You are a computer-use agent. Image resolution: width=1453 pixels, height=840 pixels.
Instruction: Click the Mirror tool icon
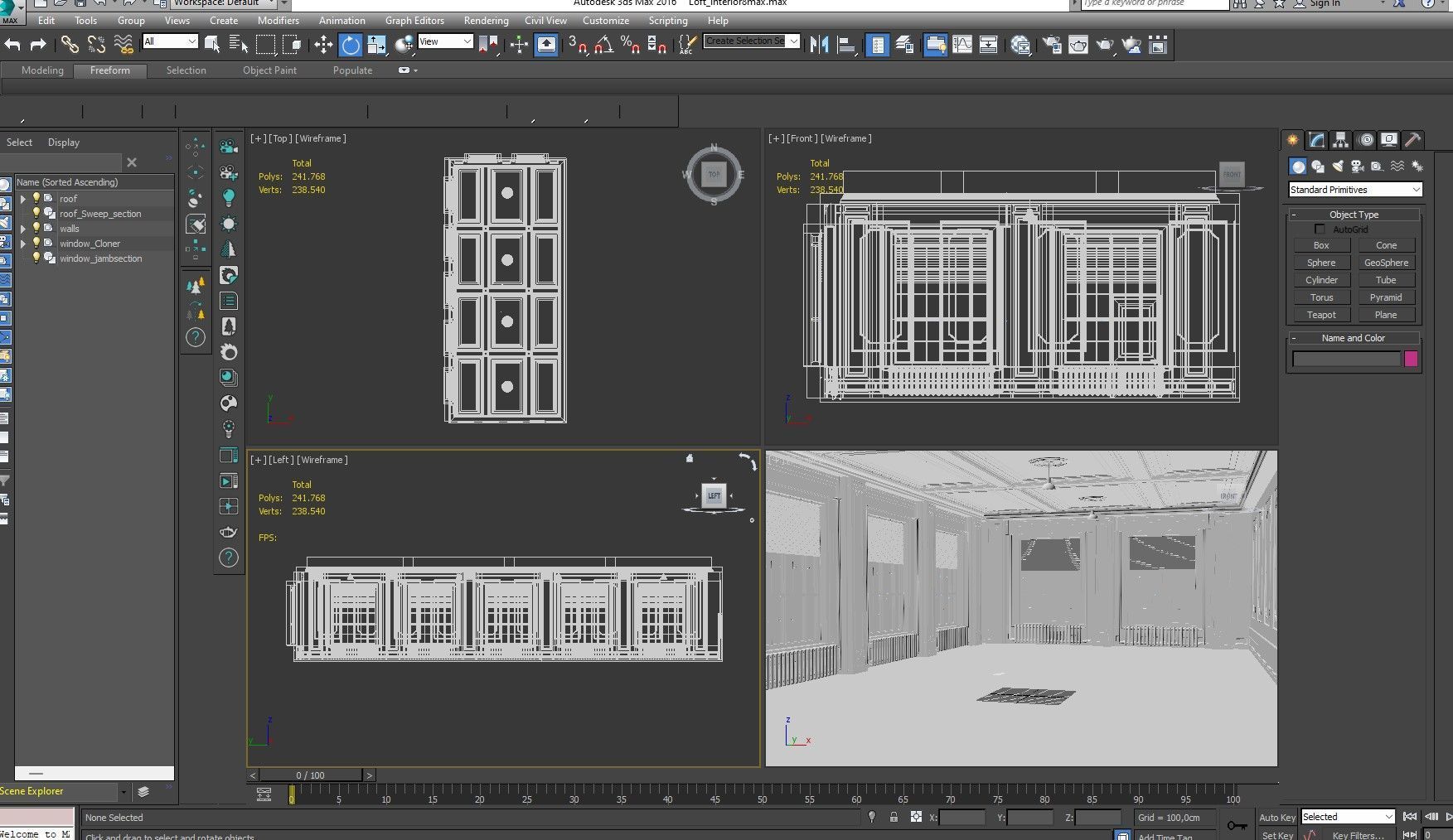click(x=819, y=45)
